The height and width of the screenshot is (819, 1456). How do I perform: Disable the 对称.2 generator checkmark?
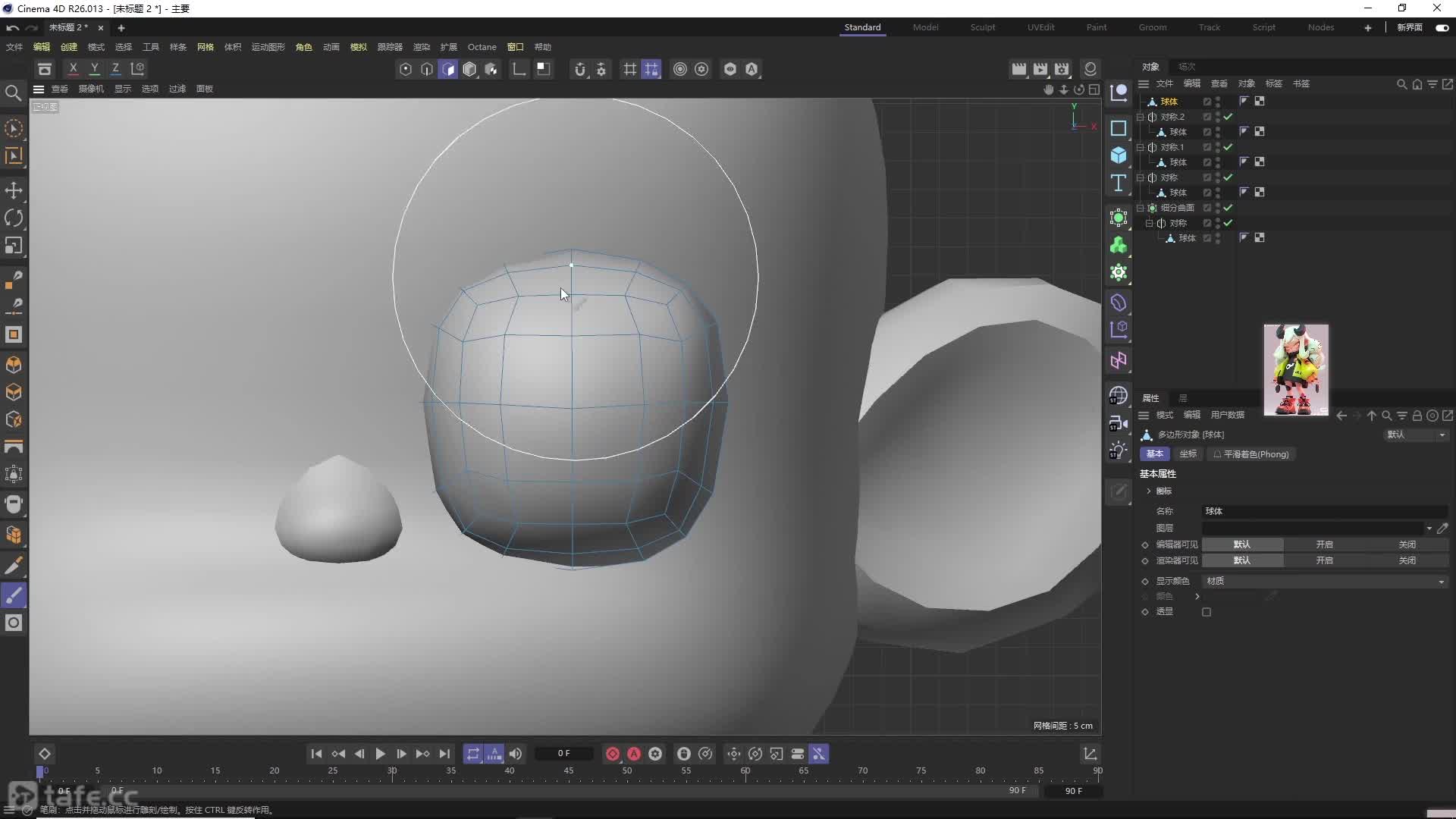[x=1228, y=117]
